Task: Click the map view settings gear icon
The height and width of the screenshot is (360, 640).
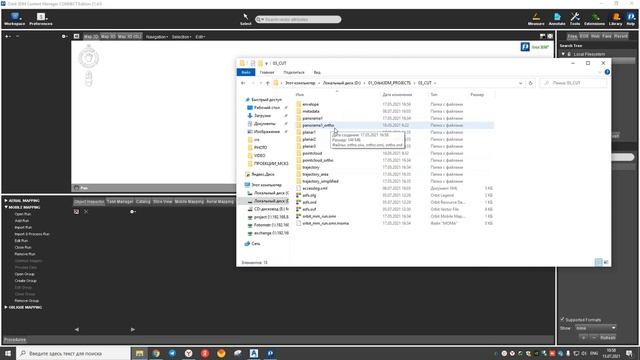Action: point(550,36)
